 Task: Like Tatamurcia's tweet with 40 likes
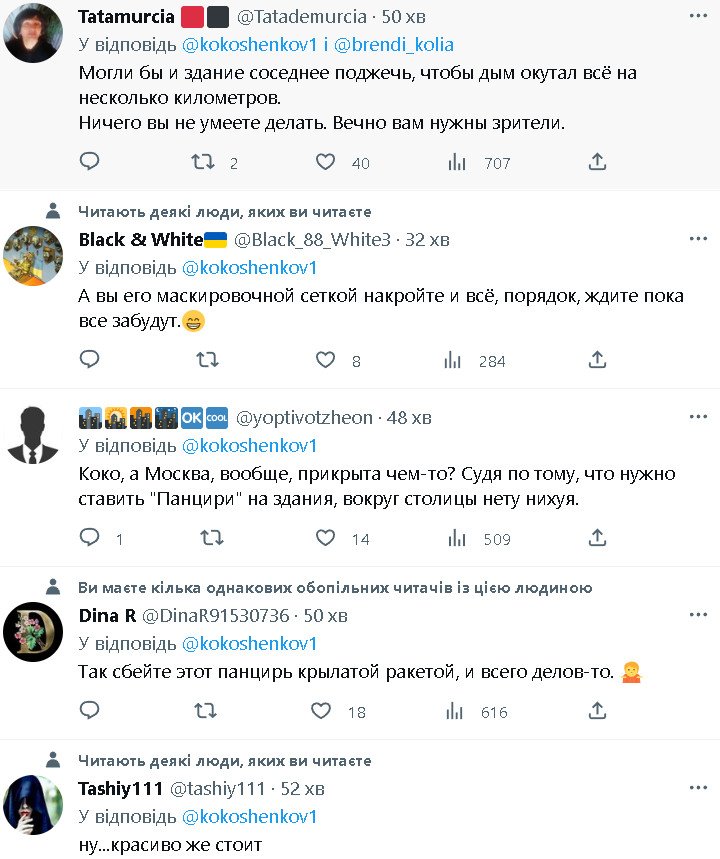[x=325, y=162]
